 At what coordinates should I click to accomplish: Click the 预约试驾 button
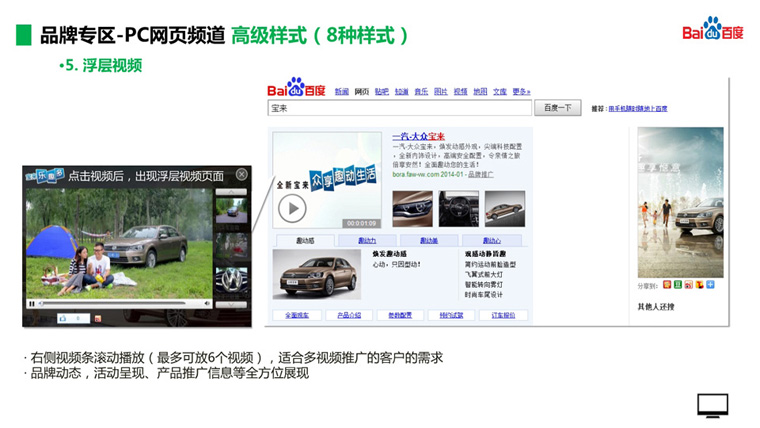(451, 315)
